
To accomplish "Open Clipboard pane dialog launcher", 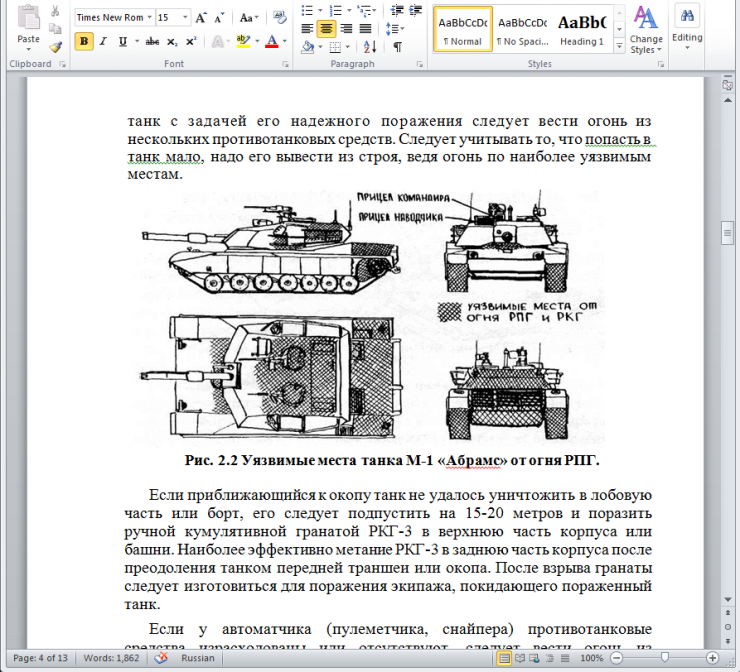I will (63, 64).
